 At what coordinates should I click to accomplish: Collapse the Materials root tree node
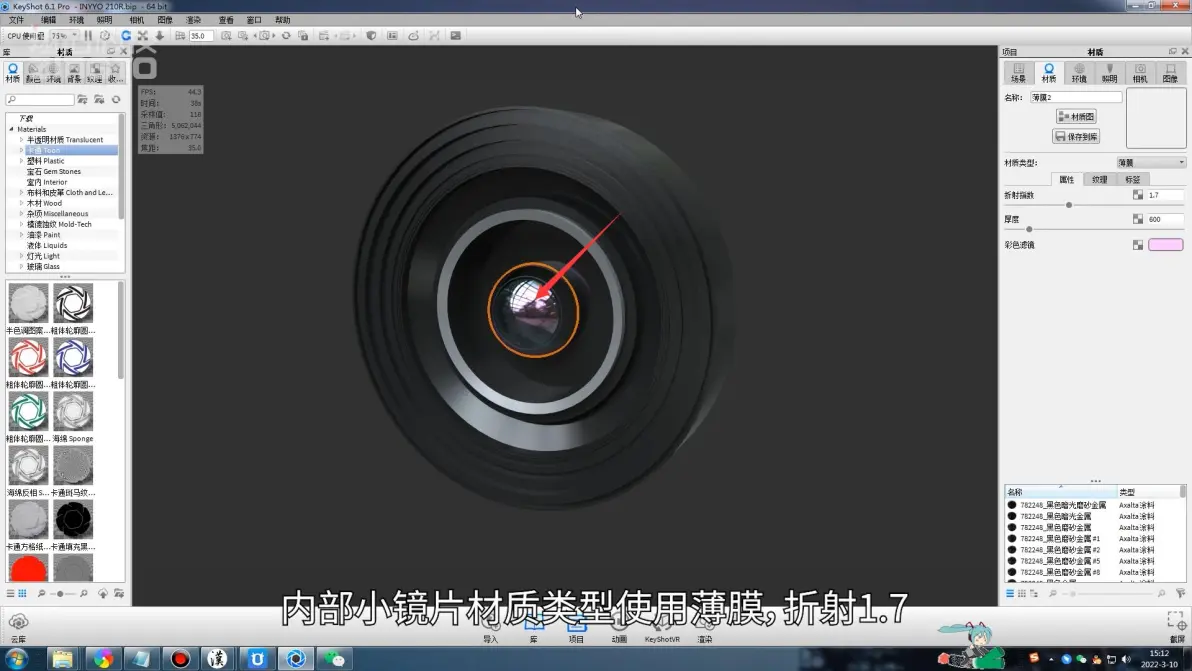[x=11, y=129]
